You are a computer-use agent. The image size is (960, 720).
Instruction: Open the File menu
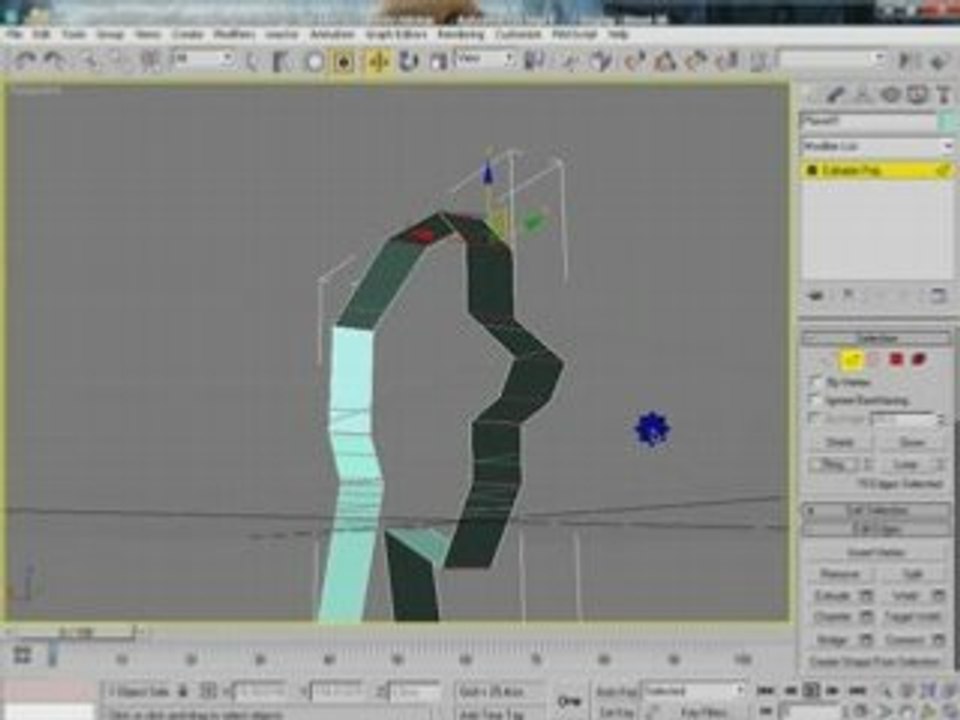pyautogui.click(x=14, y=34)
